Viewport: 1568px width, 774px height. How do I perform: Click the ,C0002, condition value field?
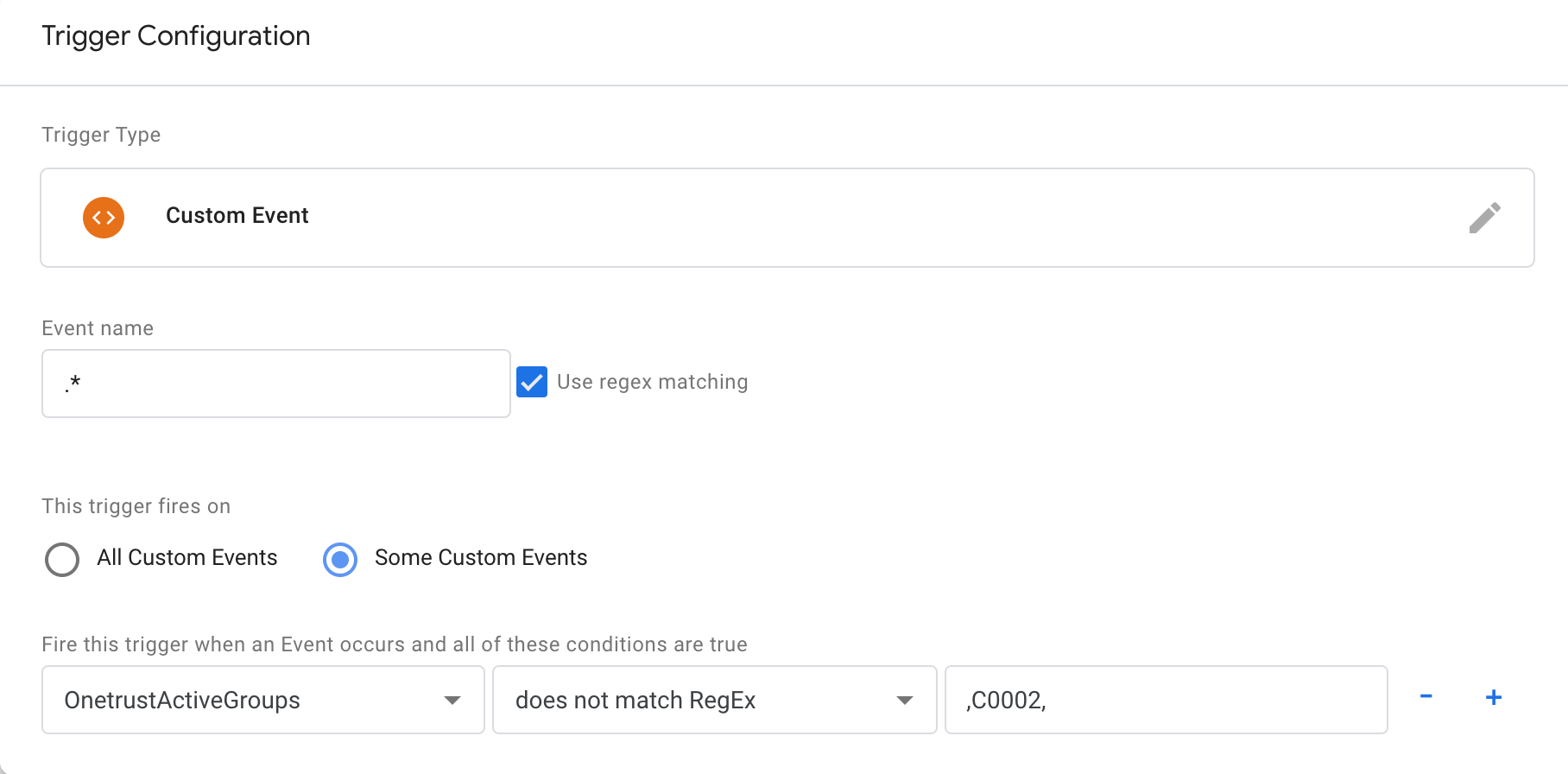point(1166,700)
